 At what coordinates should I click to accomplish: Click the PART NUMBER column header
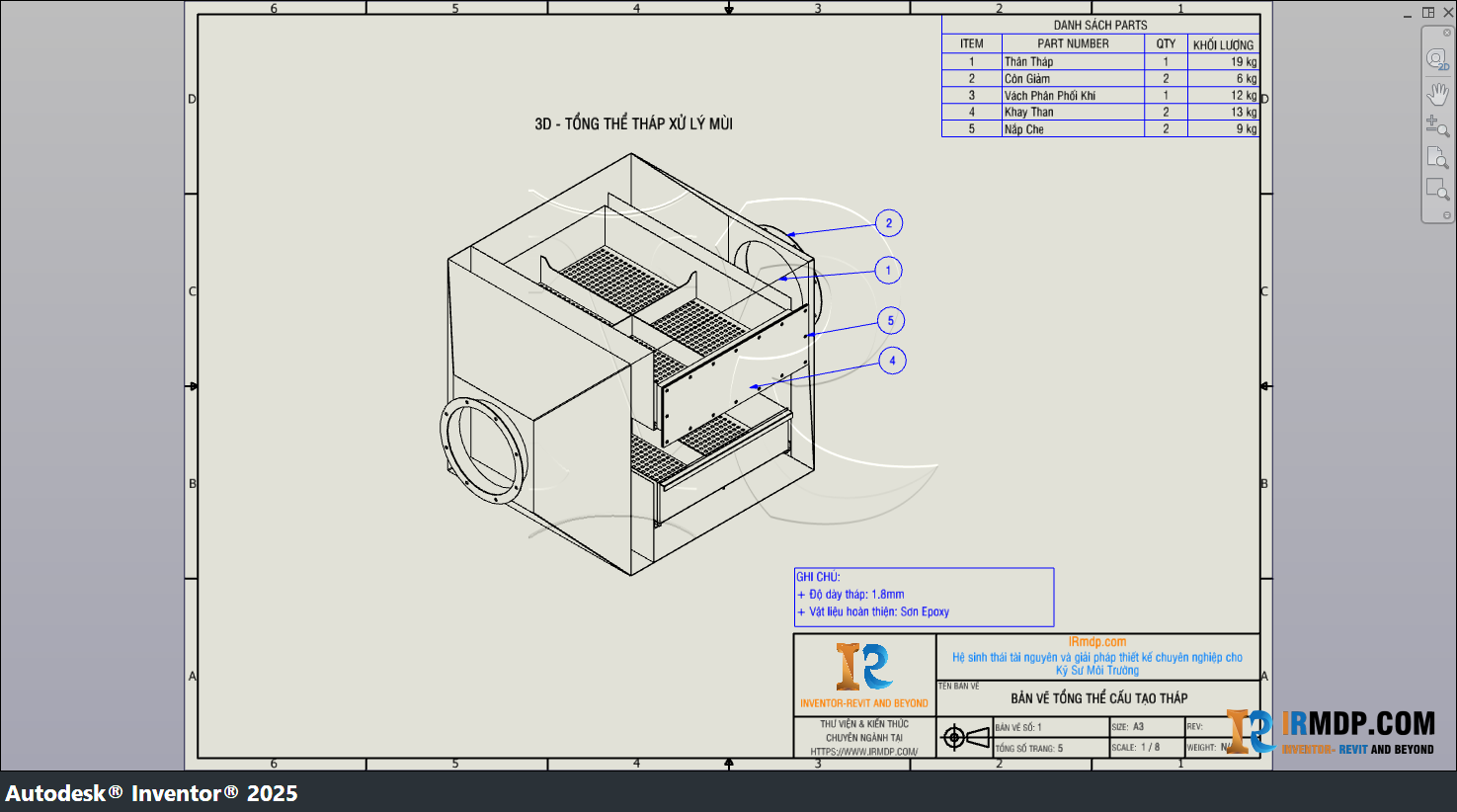[1073, 43]
